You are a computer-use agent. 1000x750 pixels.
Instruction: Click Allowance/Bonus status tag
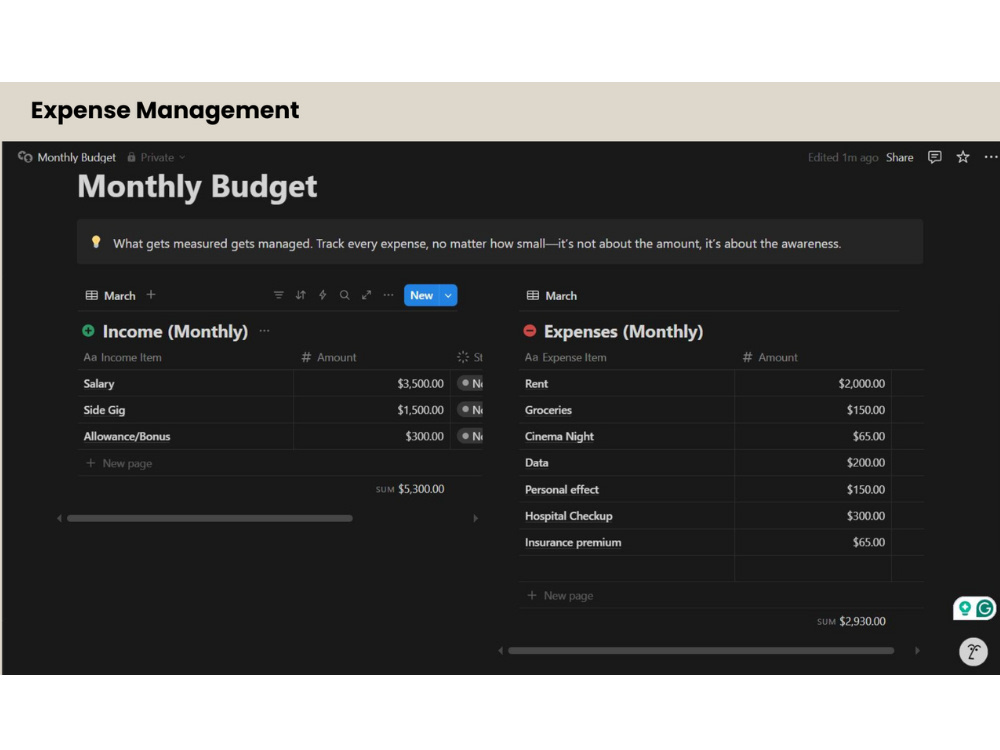tap(471, 436)
